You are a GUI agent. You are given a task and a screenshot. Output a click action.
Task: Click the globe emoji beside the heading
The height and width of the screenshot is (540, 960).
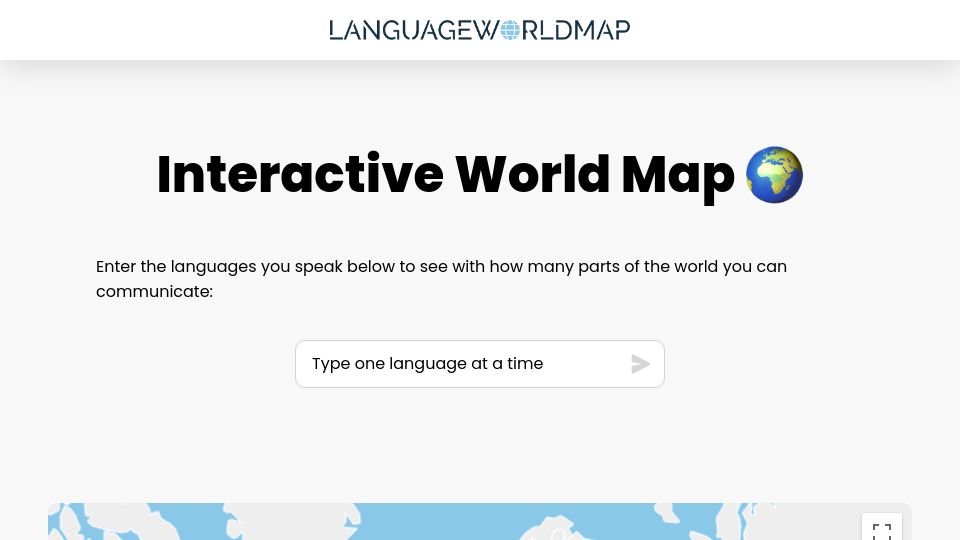pyautogui.click(x=774, y=174)
